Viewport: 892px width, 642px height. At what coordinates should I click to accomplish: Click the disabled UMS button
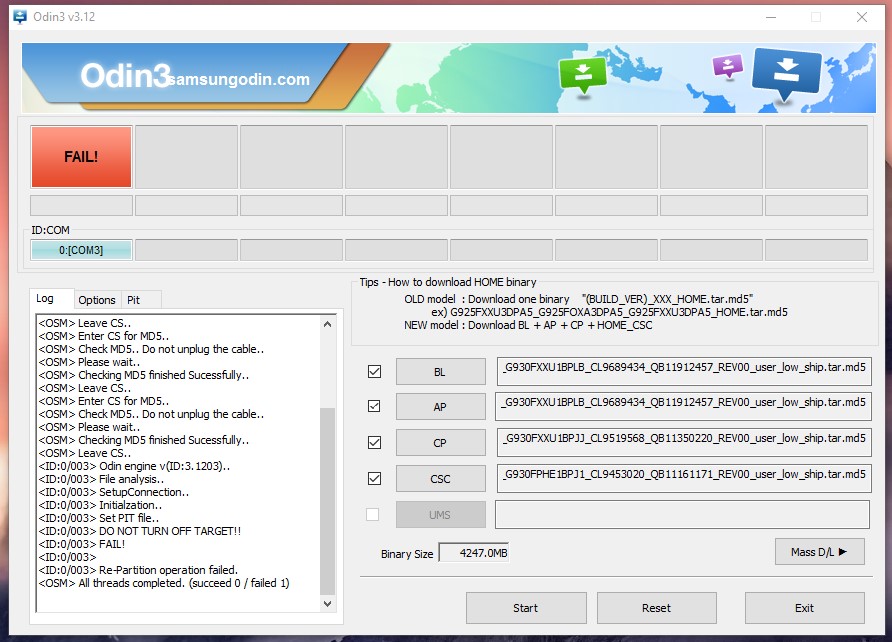point(440,515)
